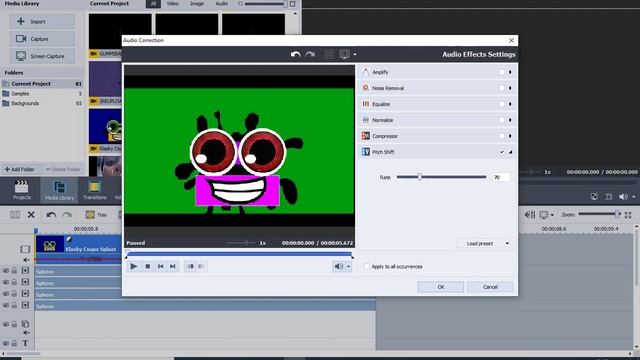The image size is (640, 360).
Task: Click the Compressor effect icon
Action: (x=366, y=136)
